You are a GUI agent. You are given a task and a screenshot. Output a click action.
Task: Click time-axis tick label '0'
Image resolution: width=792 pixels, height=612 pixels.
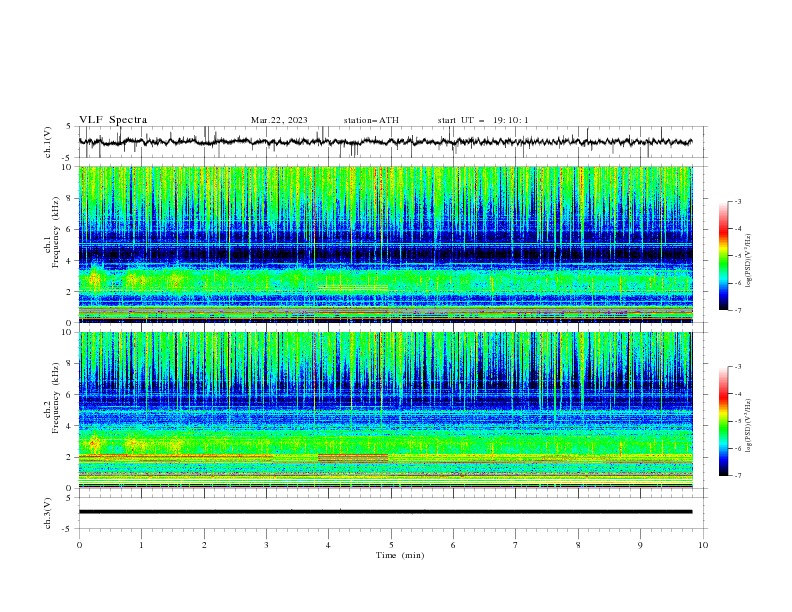(x=79, y=545)
